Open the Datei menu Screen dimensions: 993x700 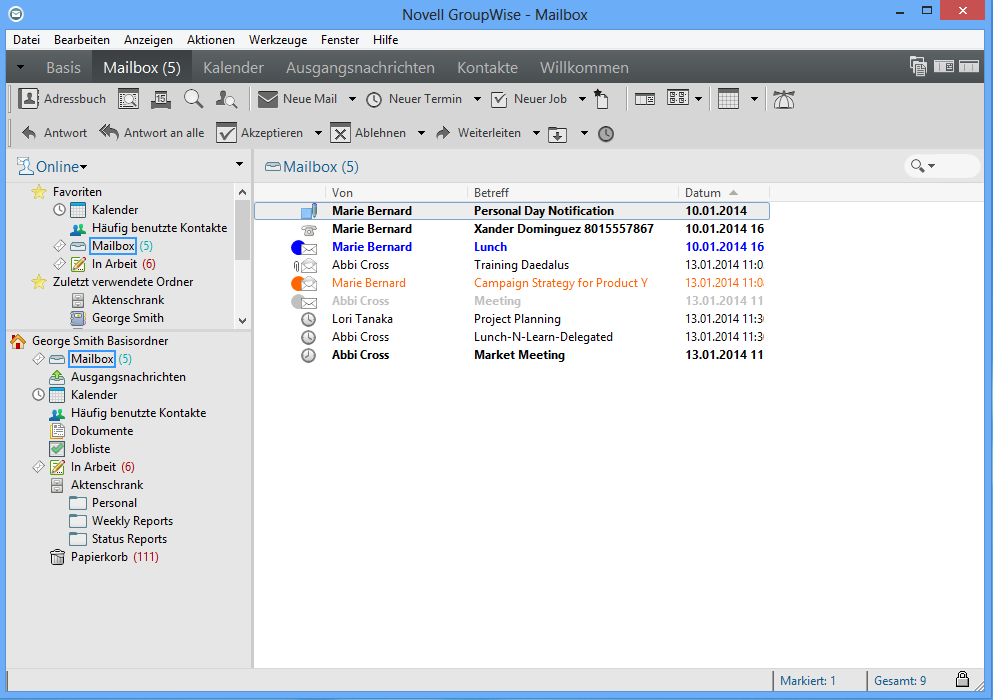click(x=27, y=40)
